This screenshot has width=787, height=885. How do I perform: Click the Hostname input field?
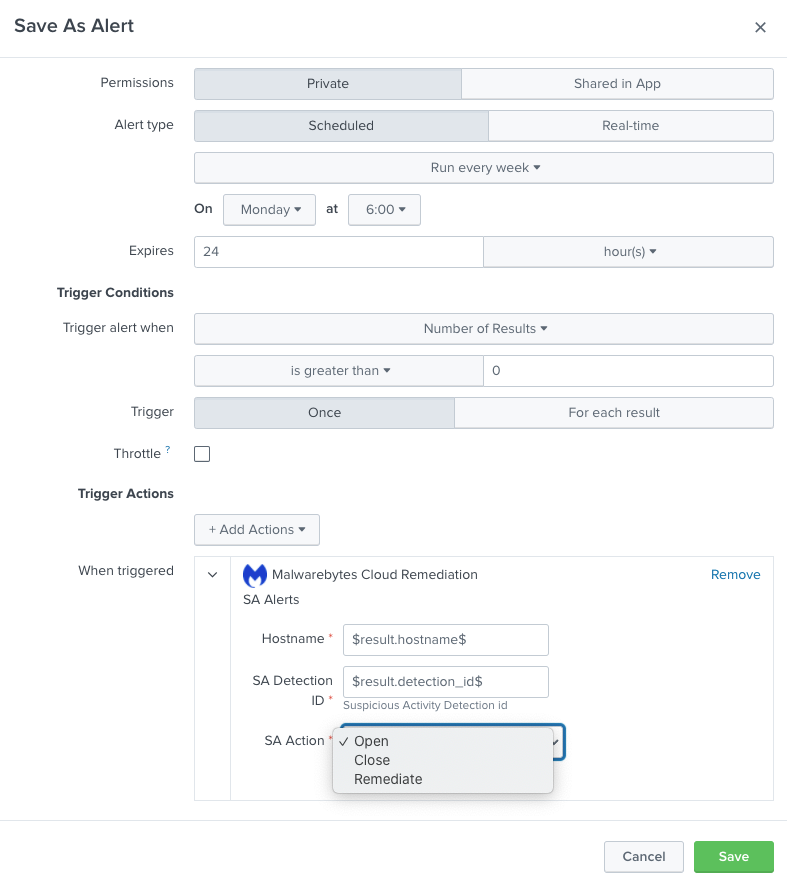(445, 639)
